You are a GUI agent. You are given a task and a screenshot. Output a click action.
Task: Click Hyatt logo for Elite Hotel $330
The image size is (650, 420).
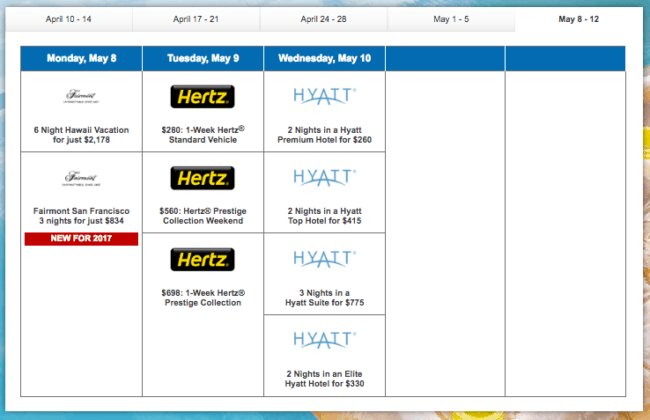325,341
